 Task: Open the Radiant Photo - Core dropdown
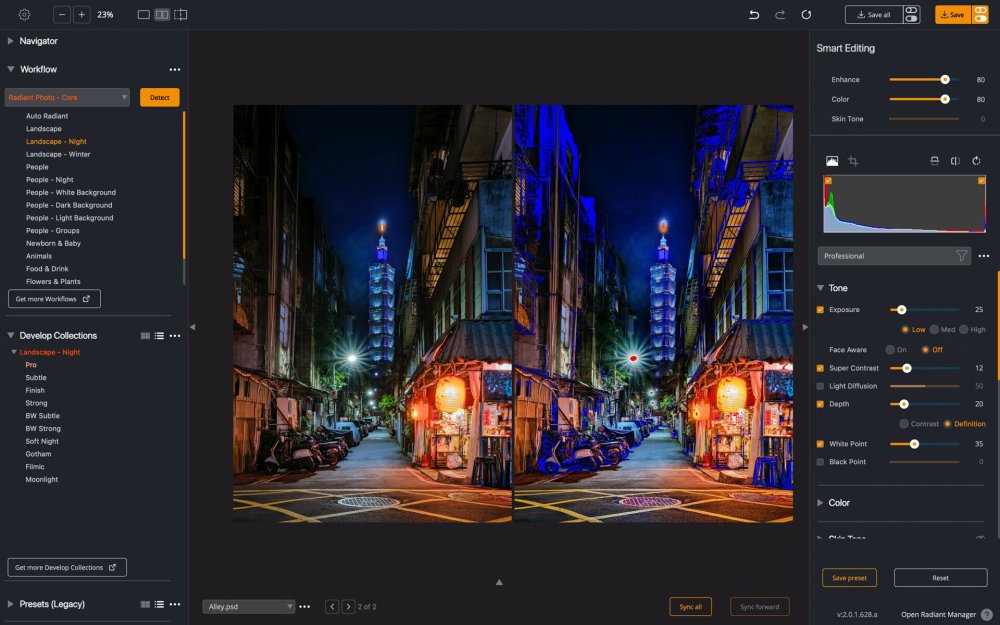[x=67, y=97]
